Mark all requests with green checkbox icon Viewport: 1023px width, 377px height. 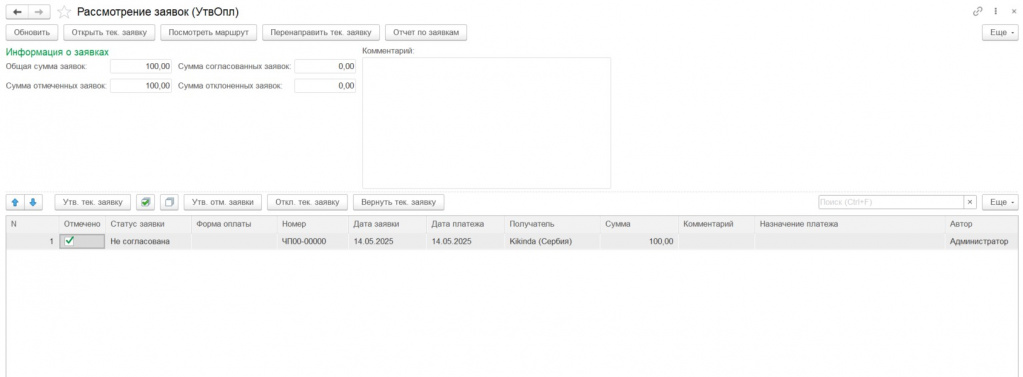[x=145, y=202]
